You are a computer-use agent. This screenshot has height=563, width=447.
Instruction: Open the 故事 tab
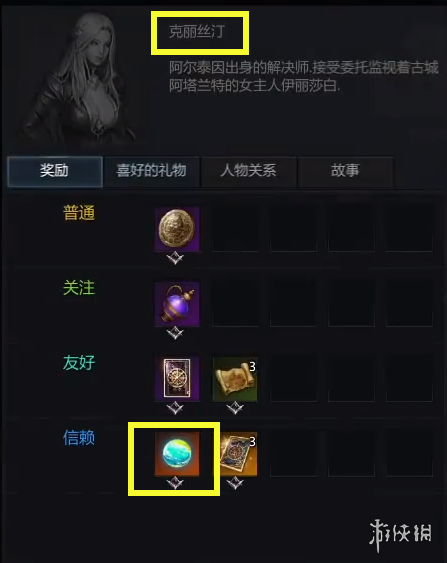coord(345,172)
